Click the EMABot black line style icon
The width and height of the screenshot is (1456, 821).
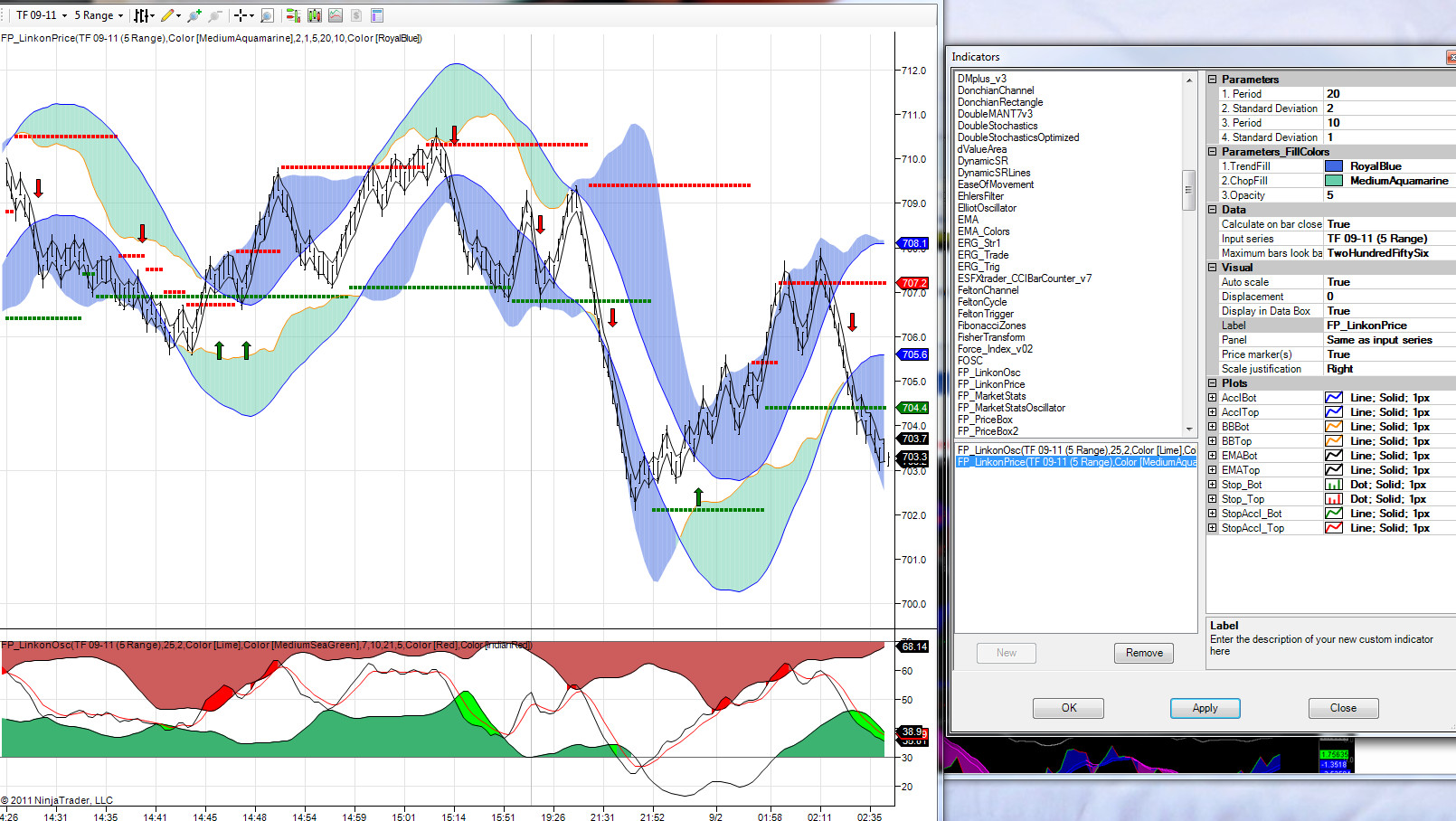tap(1333, 456)
